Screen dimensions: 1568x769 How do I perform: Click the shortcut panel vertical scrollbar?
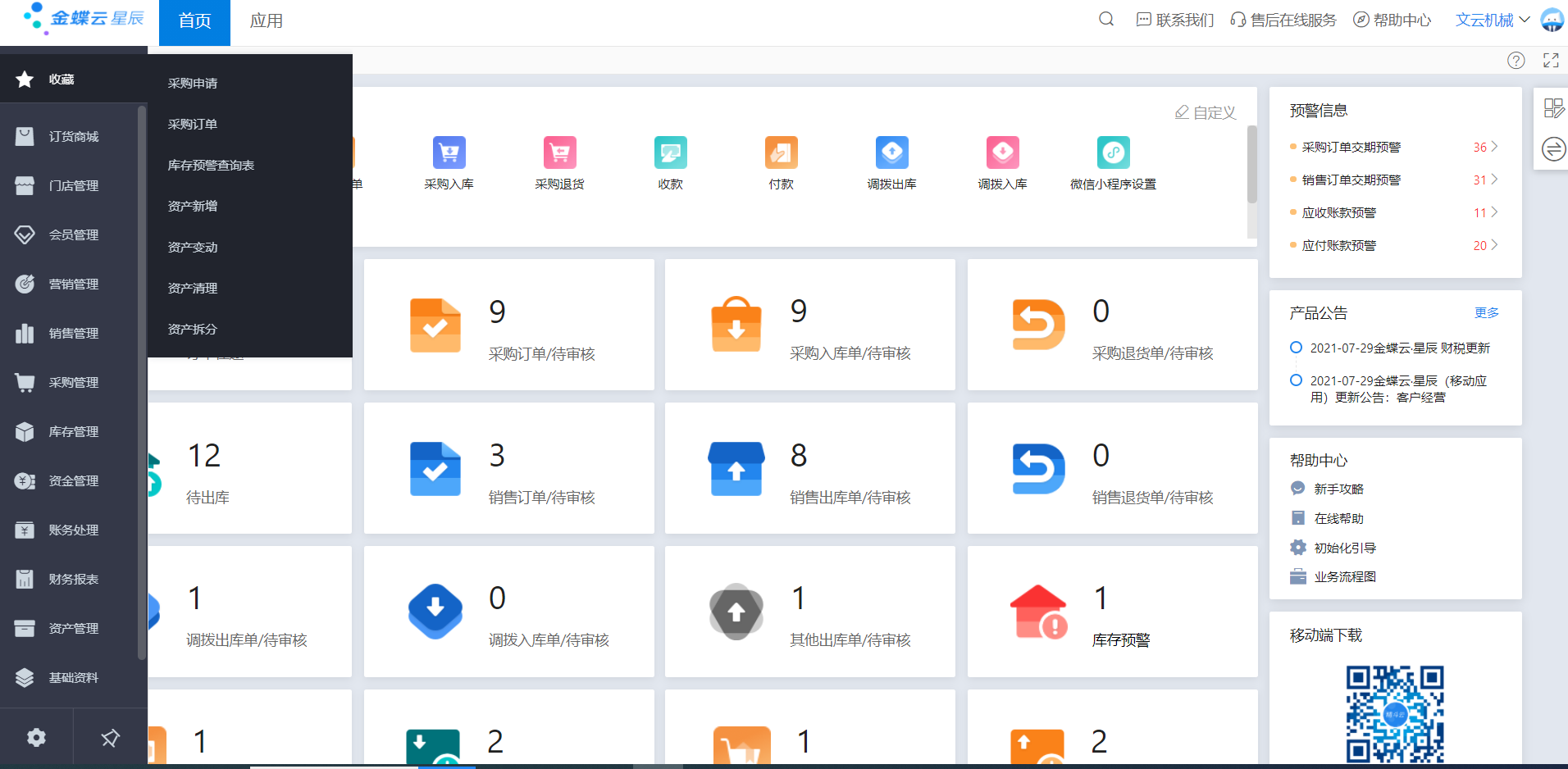(1251, 164)
